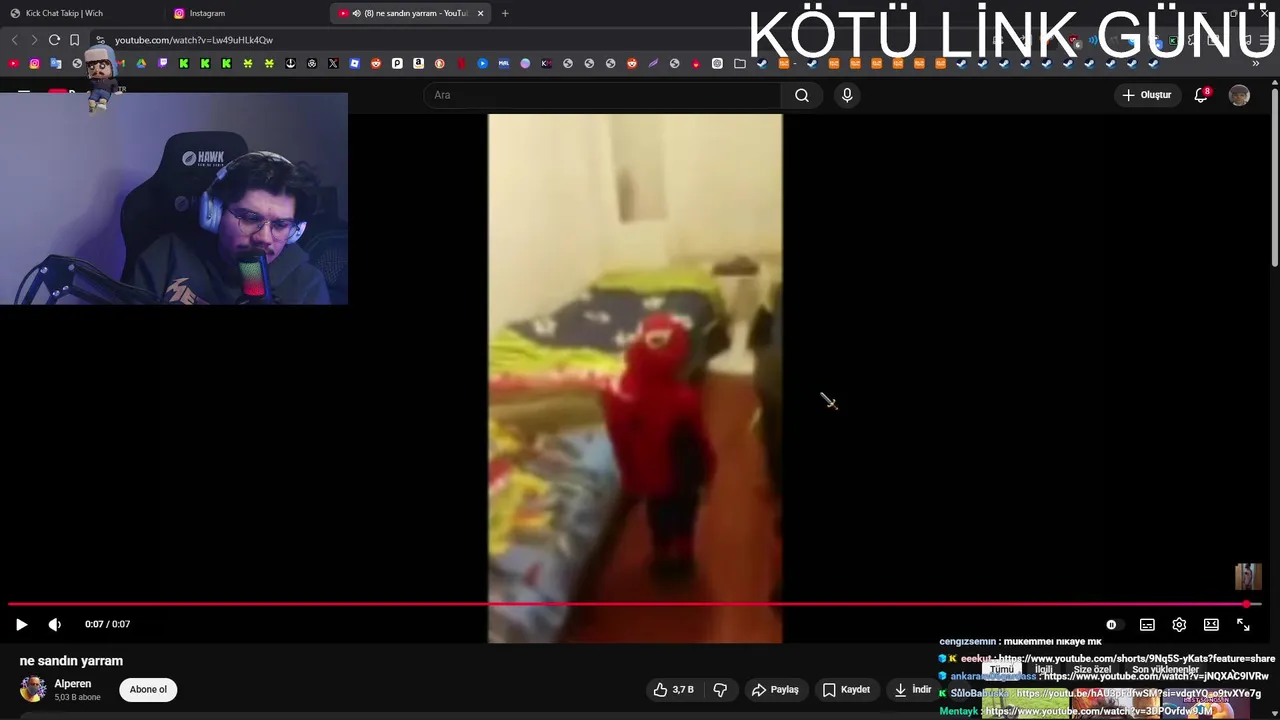This screenshot has height=720, width=1280.
Task: Save the video with Kaydet button
Action: click(846, 689)
